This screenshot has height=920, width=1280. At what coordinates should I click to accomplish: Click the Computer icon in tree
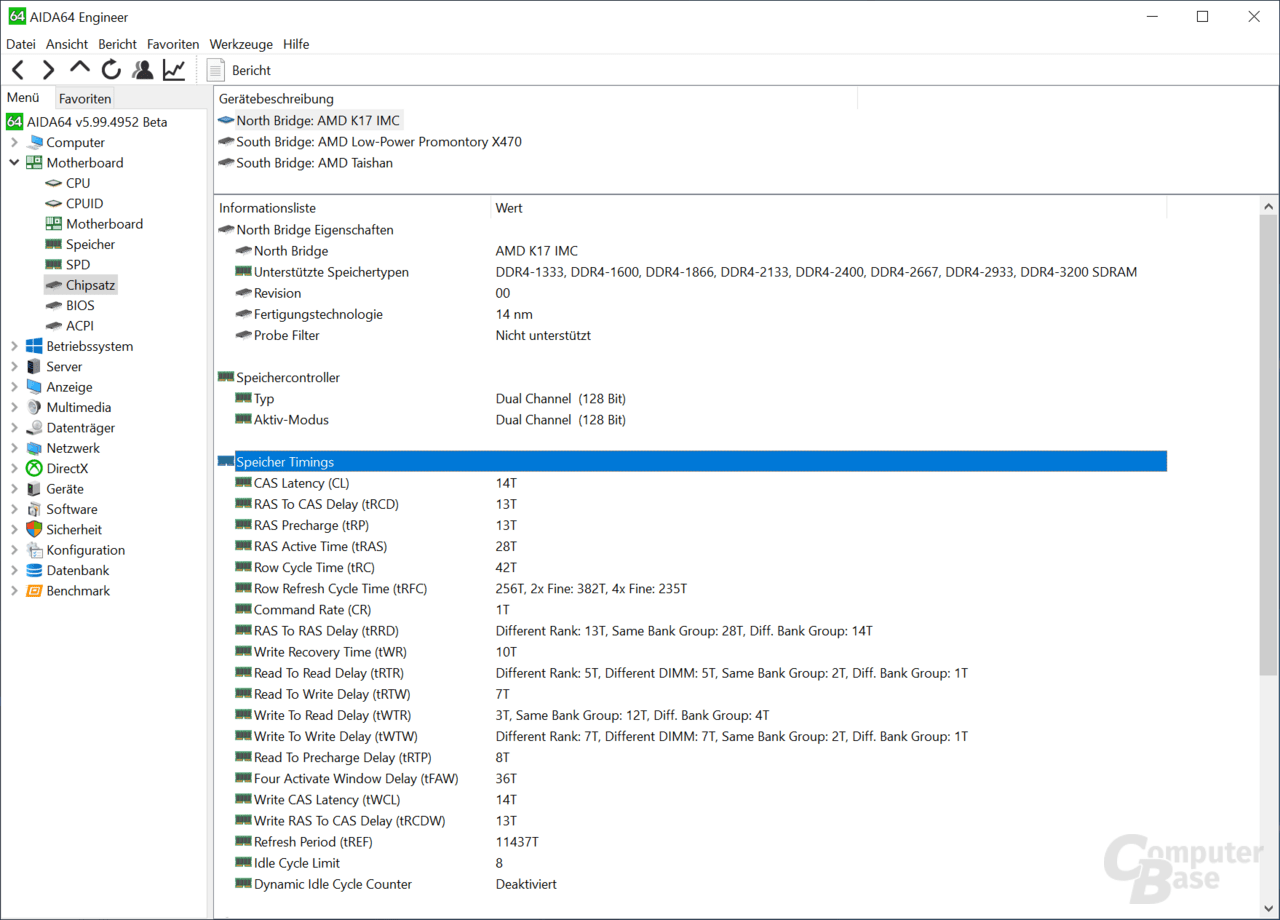[x=34, y=142]
